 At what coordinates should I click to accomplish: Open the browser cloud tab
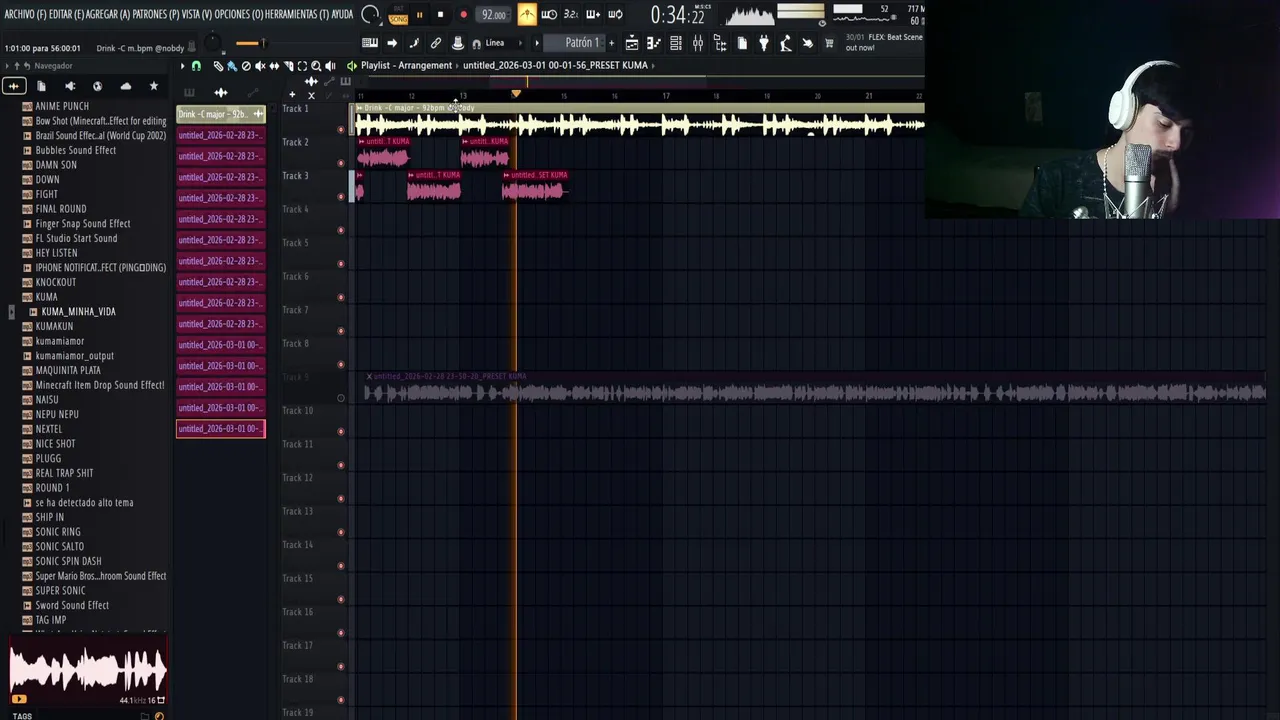click(x=125, y=86)
